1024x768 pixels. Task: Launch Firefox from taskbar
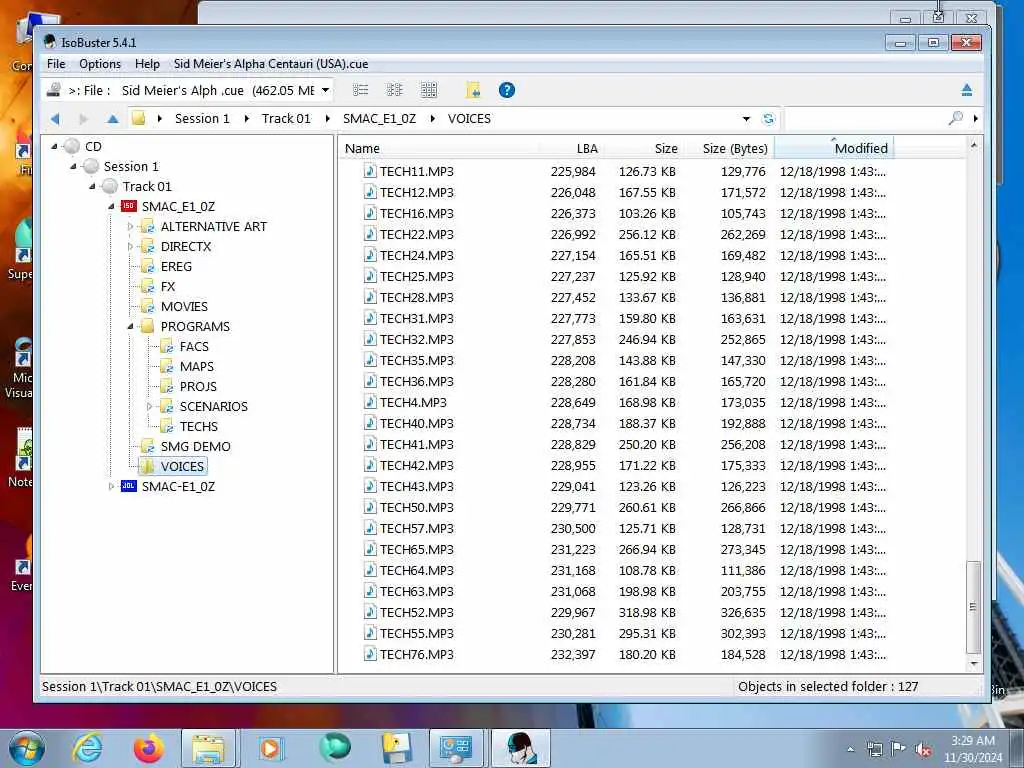click(149, 748)
